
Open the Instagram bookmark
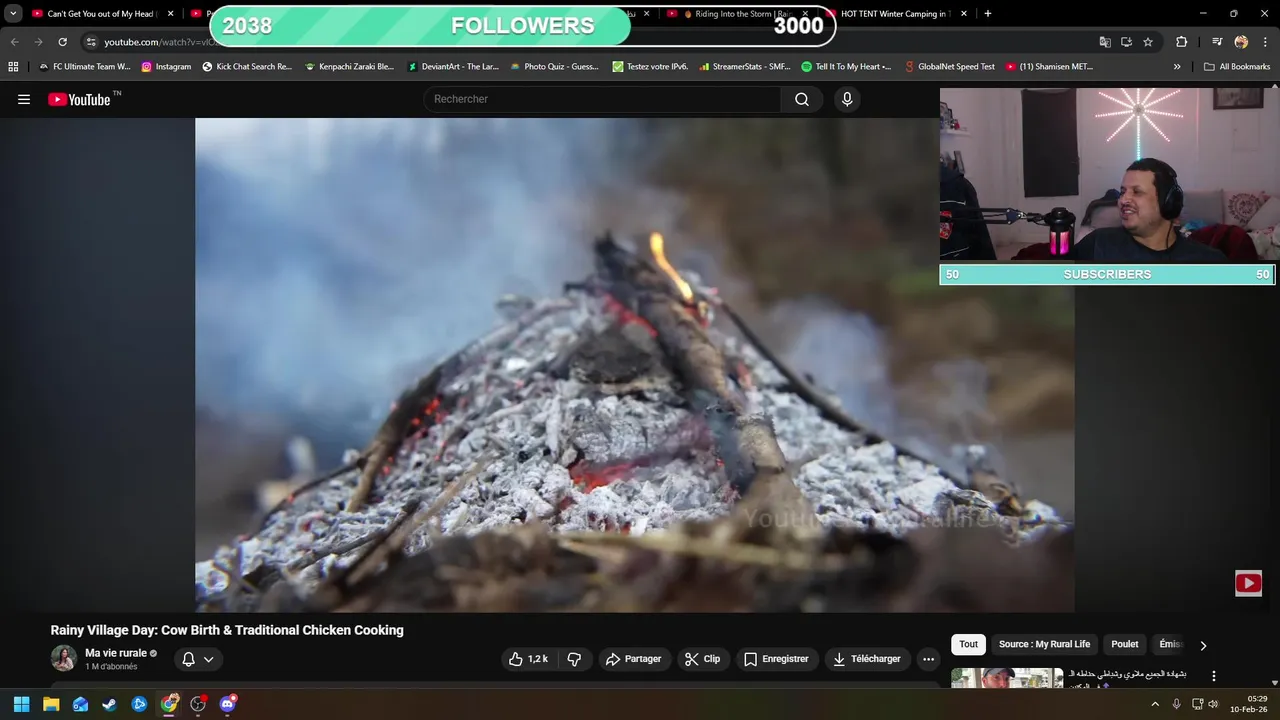166,67
